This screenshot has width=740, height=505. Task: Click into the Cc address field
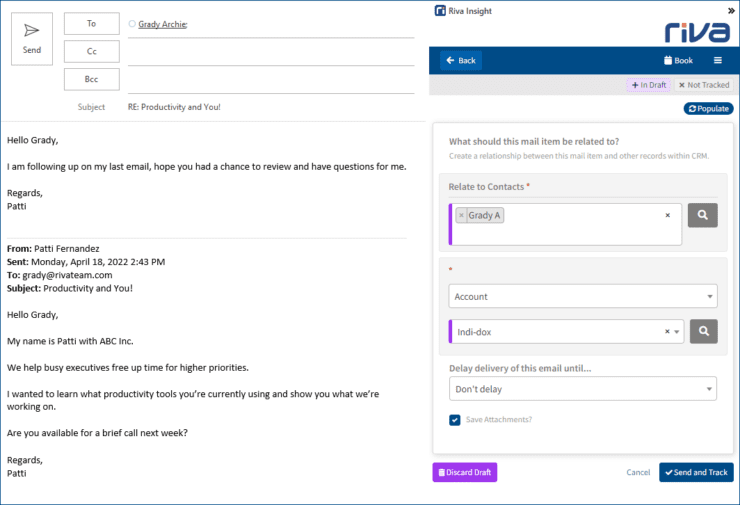[x=270, y=52]
